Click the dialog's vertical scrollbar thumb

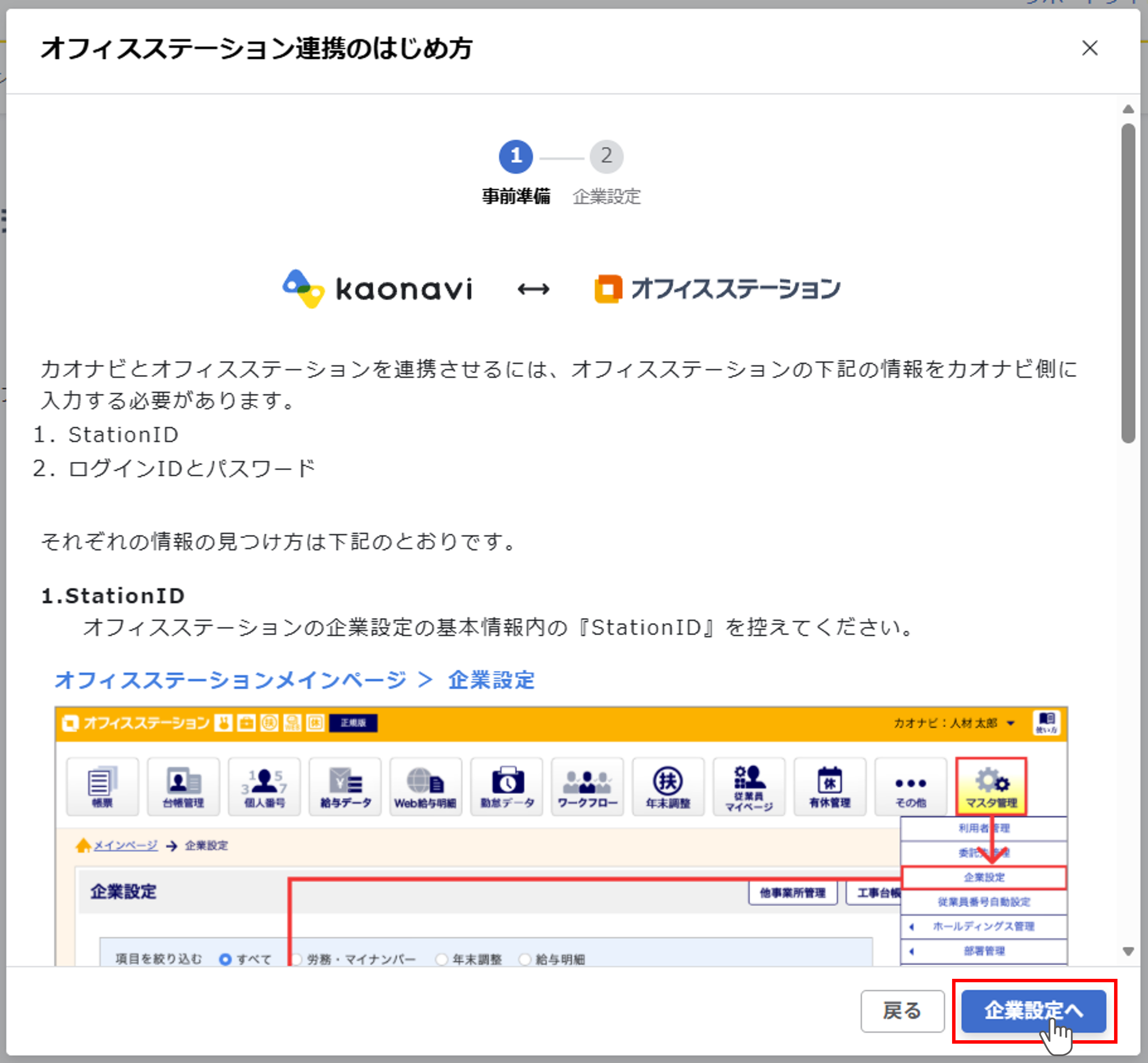[1128, 283]
